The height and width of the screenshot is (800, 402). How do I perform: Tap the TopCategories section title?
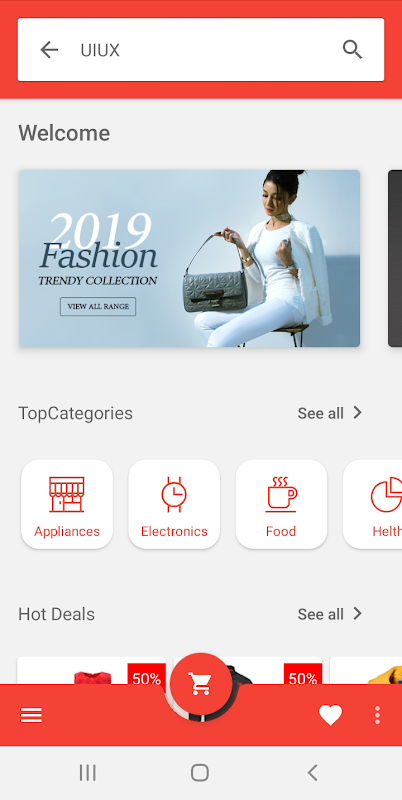tap(76, 413)
